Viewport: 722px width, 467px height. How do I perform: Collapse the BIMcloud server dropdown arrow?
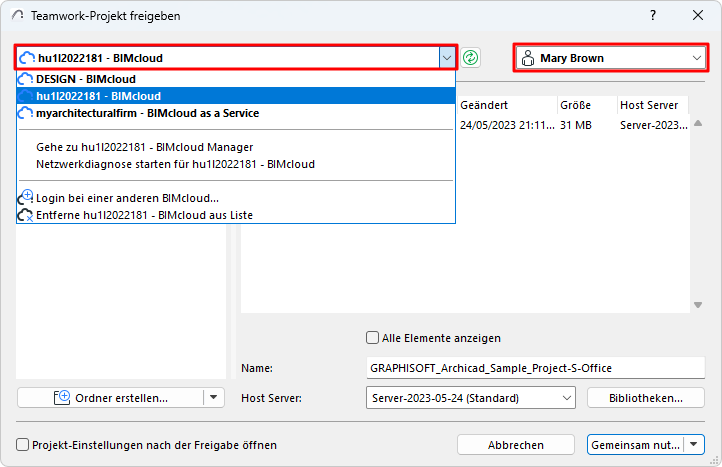pos(446,58)
